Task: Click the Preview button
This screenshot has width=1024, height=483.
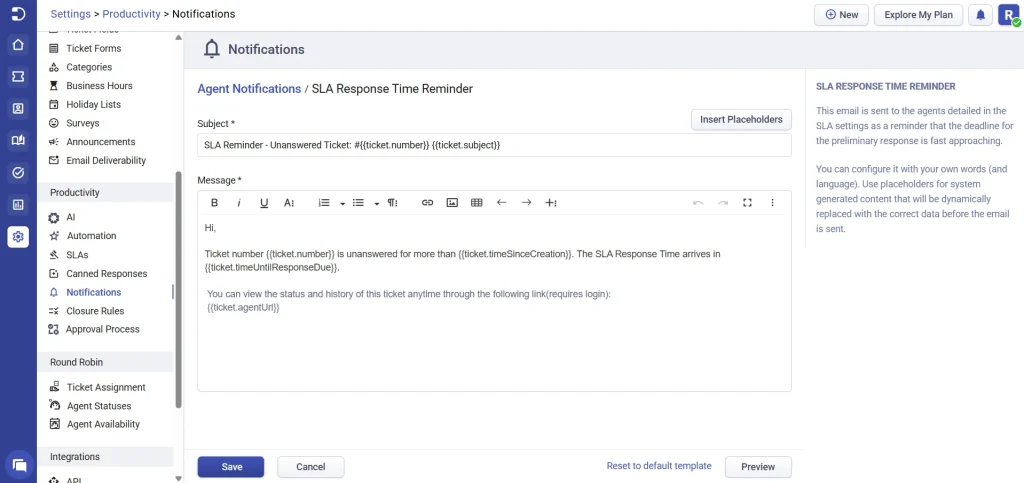Action: point(758,467)
